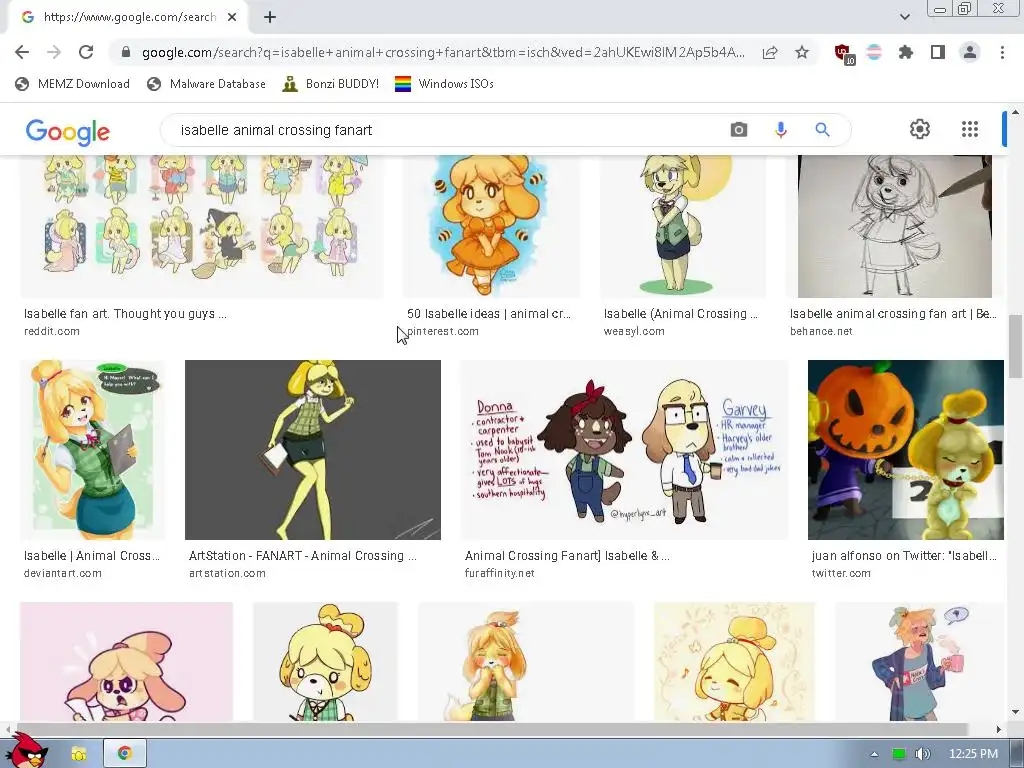
Task: Open File Explorer from the taskbar
Action: click(79, 754)
